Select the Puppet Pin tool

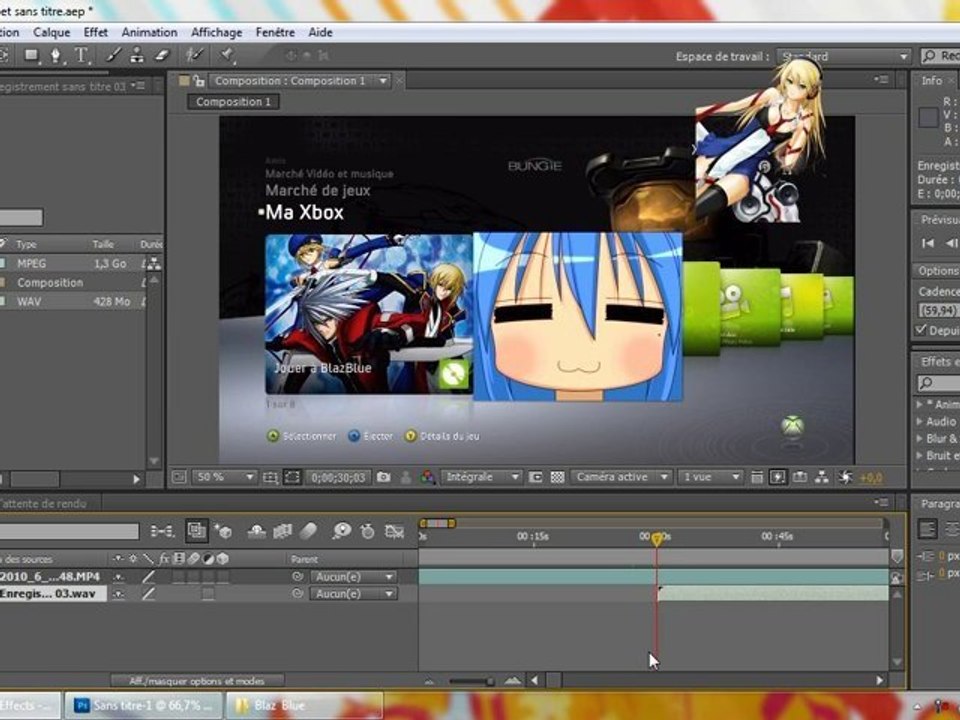coord(227,56)
